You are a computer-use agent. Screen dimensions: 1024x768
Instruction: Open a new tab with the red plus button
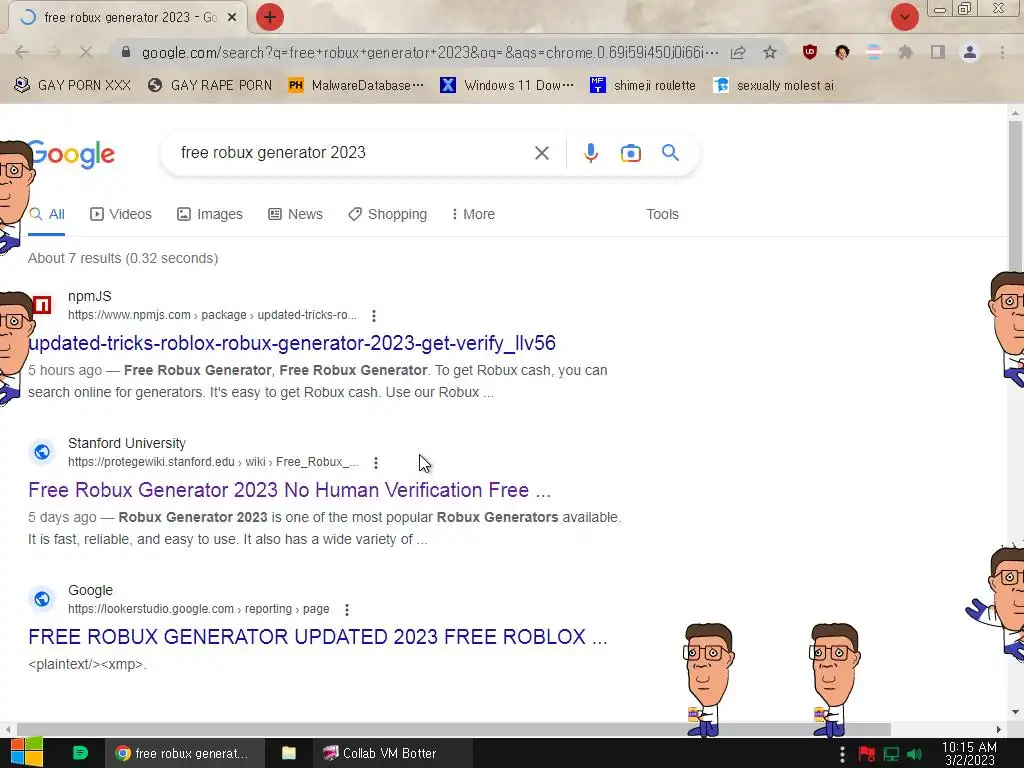point(269,17)
